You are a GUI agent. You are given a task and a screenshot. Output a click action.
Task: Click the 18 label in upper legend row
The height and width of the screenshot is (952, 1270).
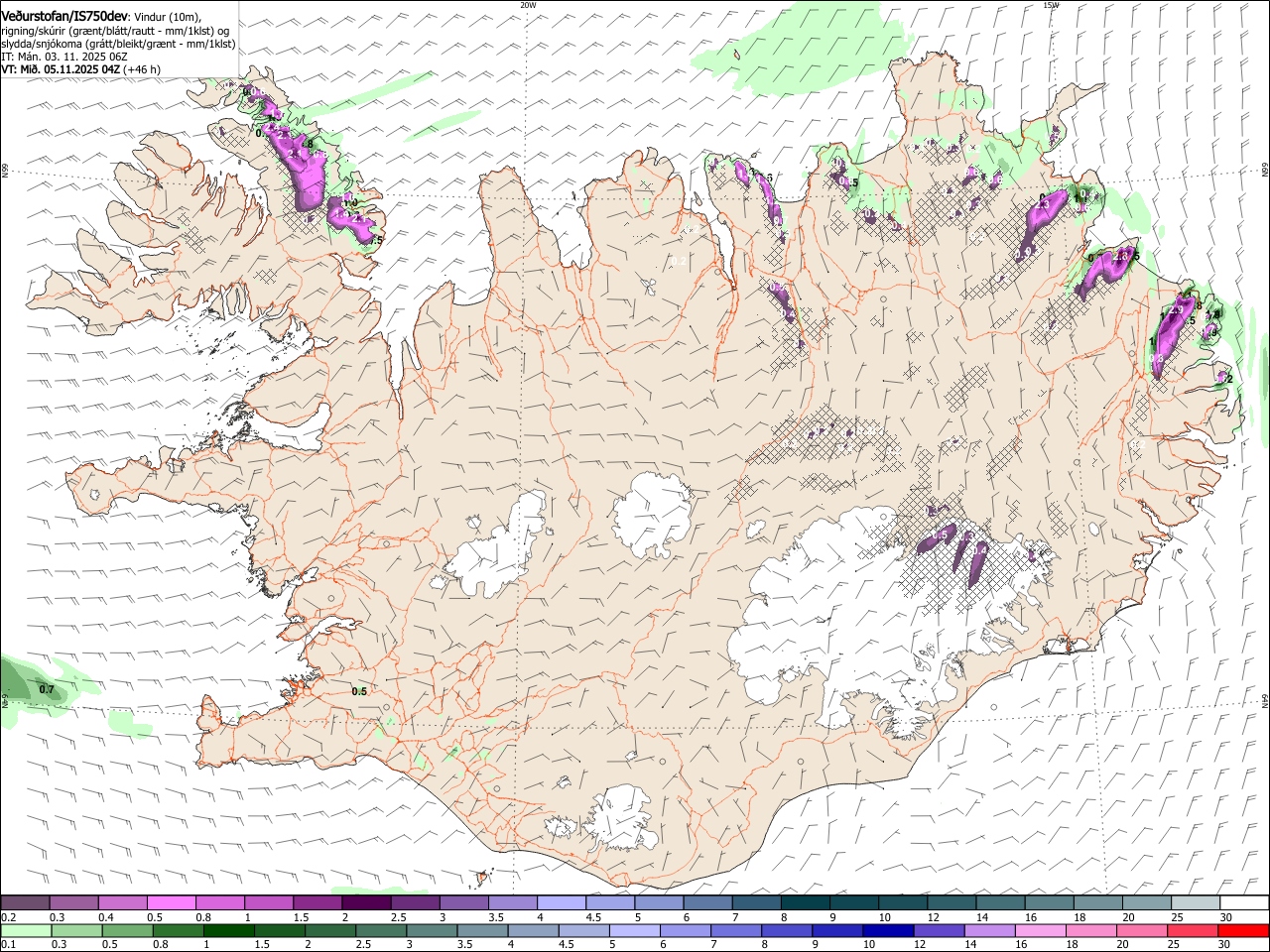point(1079,917)
